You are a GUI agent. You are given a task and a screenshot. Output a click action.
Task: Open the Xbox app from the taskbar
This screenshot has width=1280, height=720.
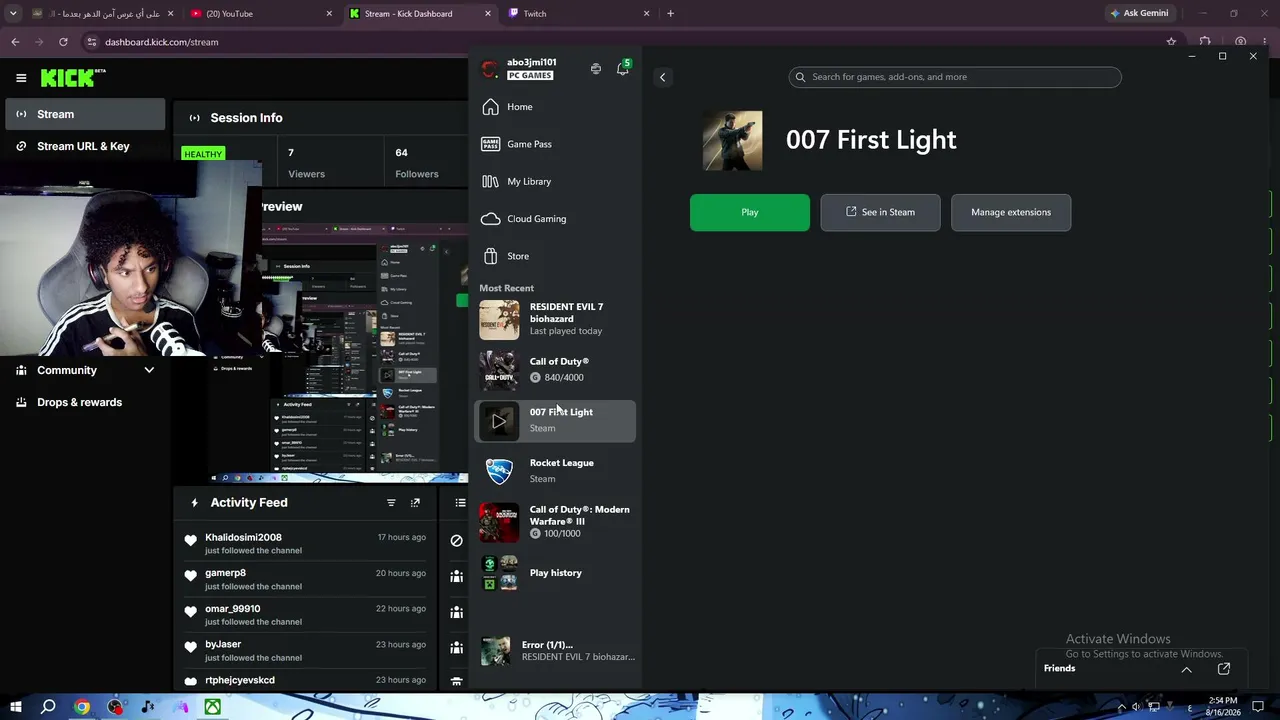[213, 707]
